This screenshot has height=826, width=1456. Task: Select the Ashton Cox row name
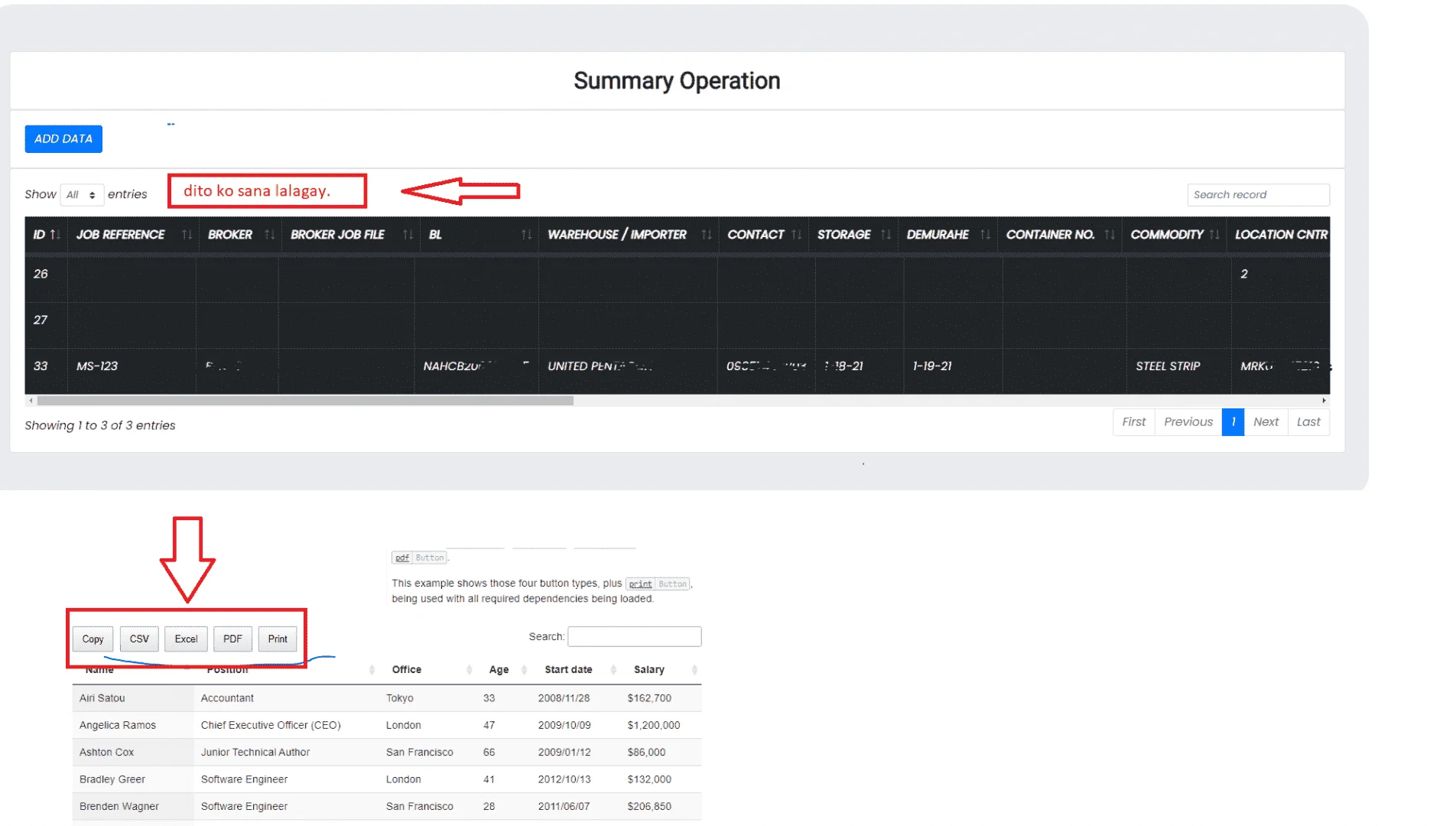pyautogui.click(x=106, y=753)
